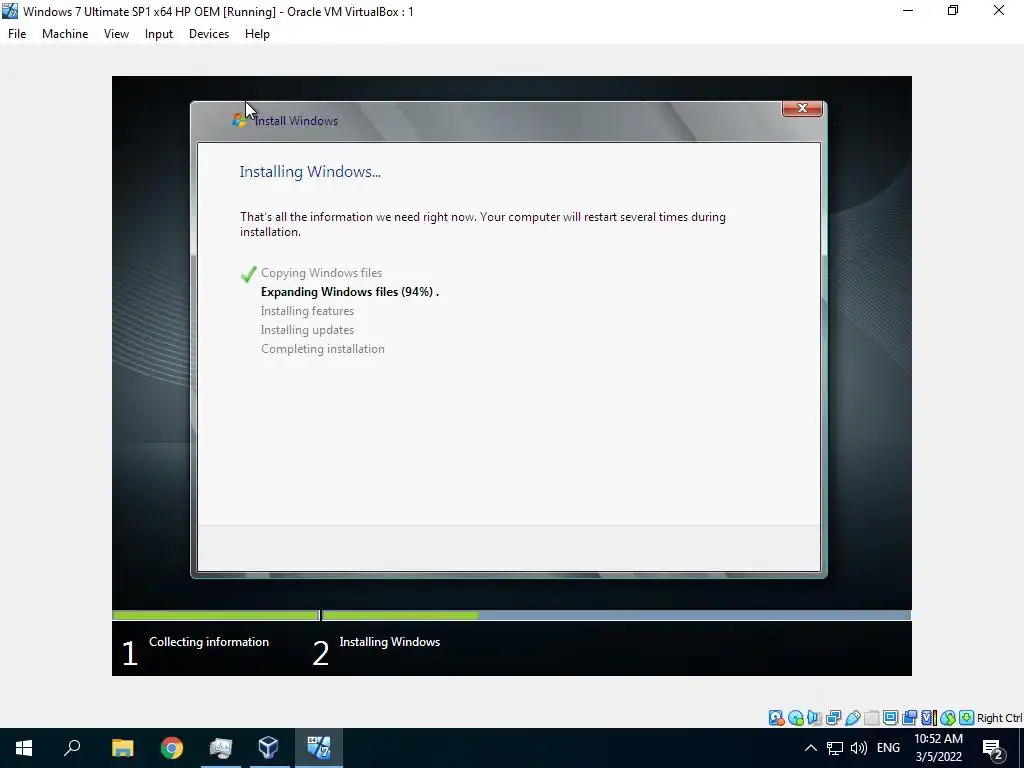Click the USB devices indicator icon
This screenshot has height=768, width=1024.
852,718
